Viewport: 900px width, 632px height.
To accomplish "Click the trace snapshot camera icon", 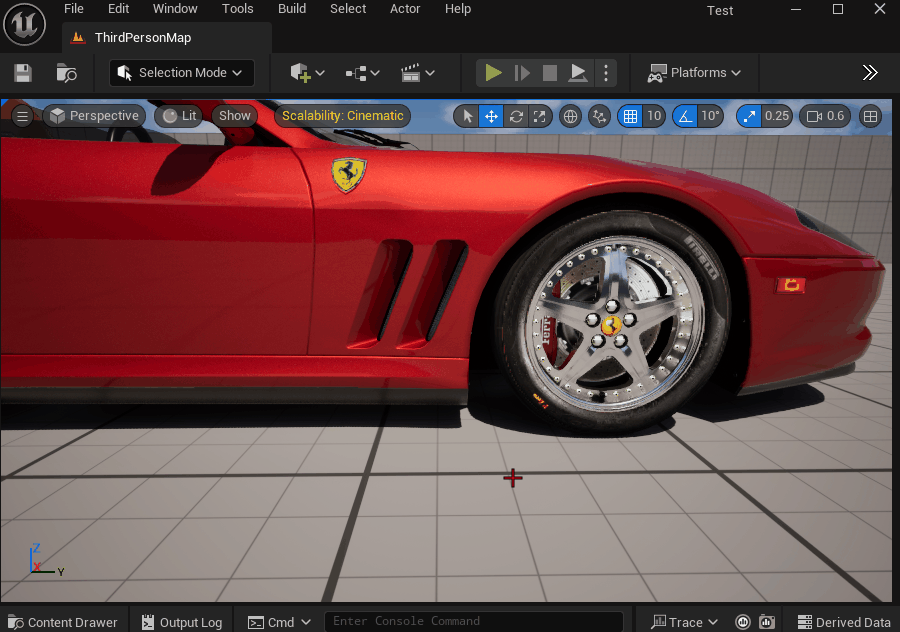I will click(767, 622).
